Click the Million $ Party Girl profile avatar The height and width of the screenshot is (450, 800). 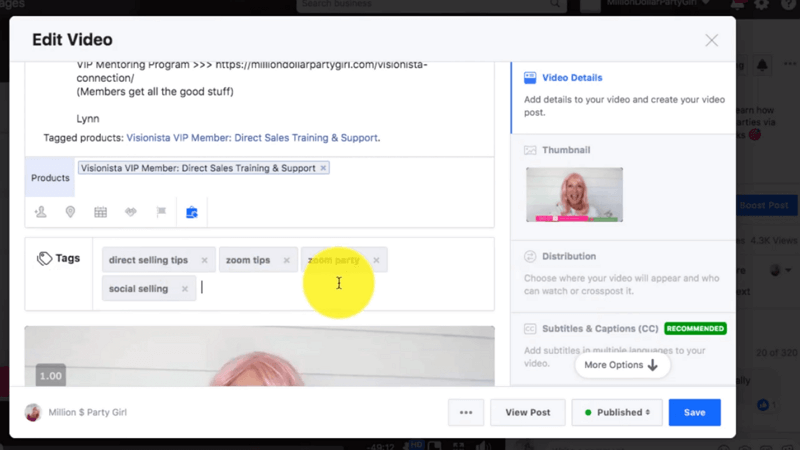click(x=33, y=412)
